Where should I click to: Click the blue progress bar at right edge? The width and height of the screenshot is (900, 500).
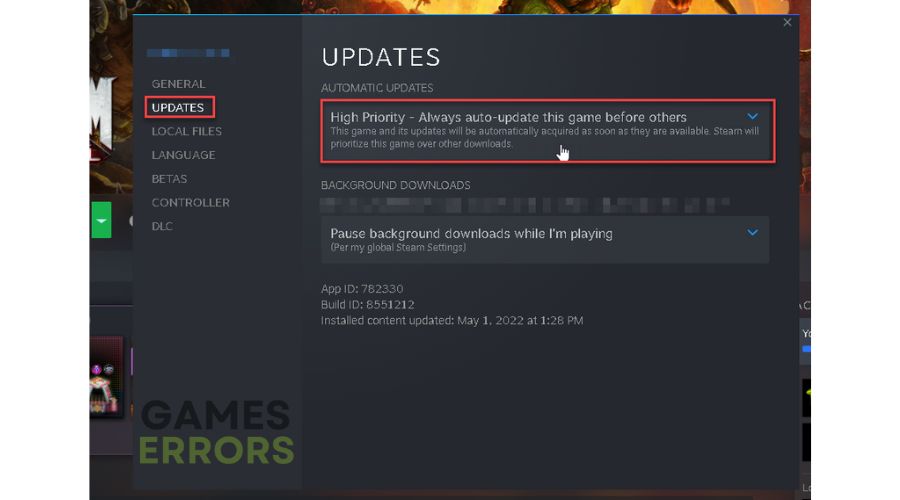[x=806, y=349]
